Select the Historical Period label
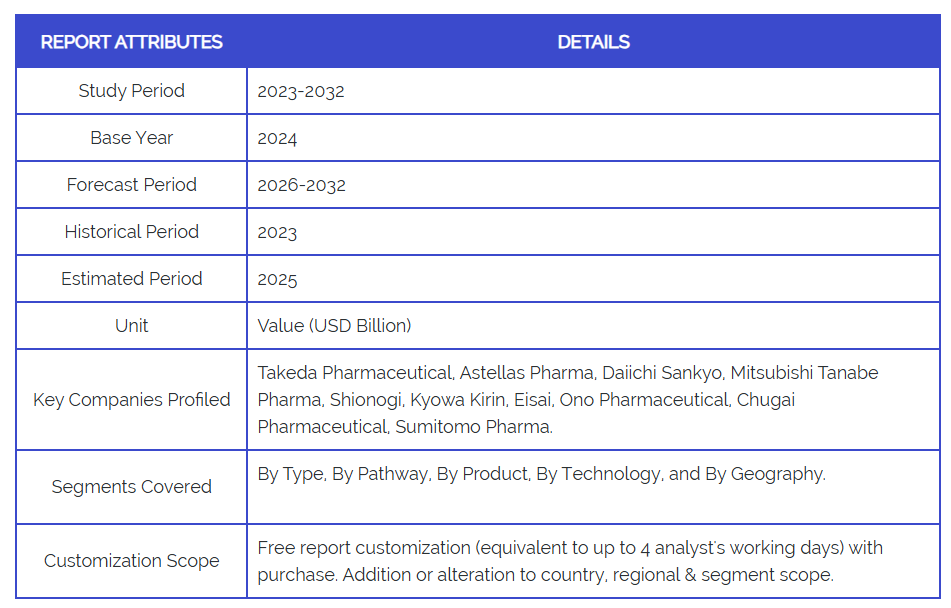The image size is (951, 608). click(x=131, y=232)
